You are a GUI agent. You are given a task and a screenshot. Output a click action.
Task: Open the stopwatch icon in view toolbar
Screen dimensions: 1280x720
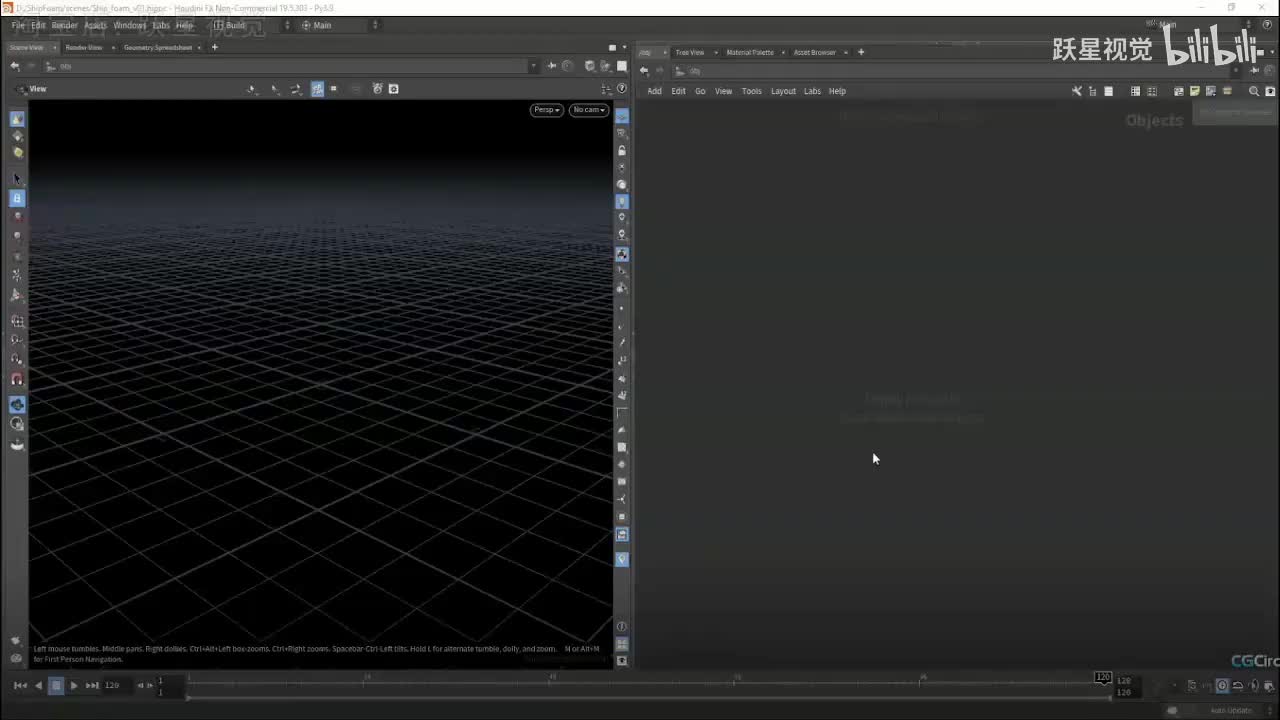(x=377, y=89)
